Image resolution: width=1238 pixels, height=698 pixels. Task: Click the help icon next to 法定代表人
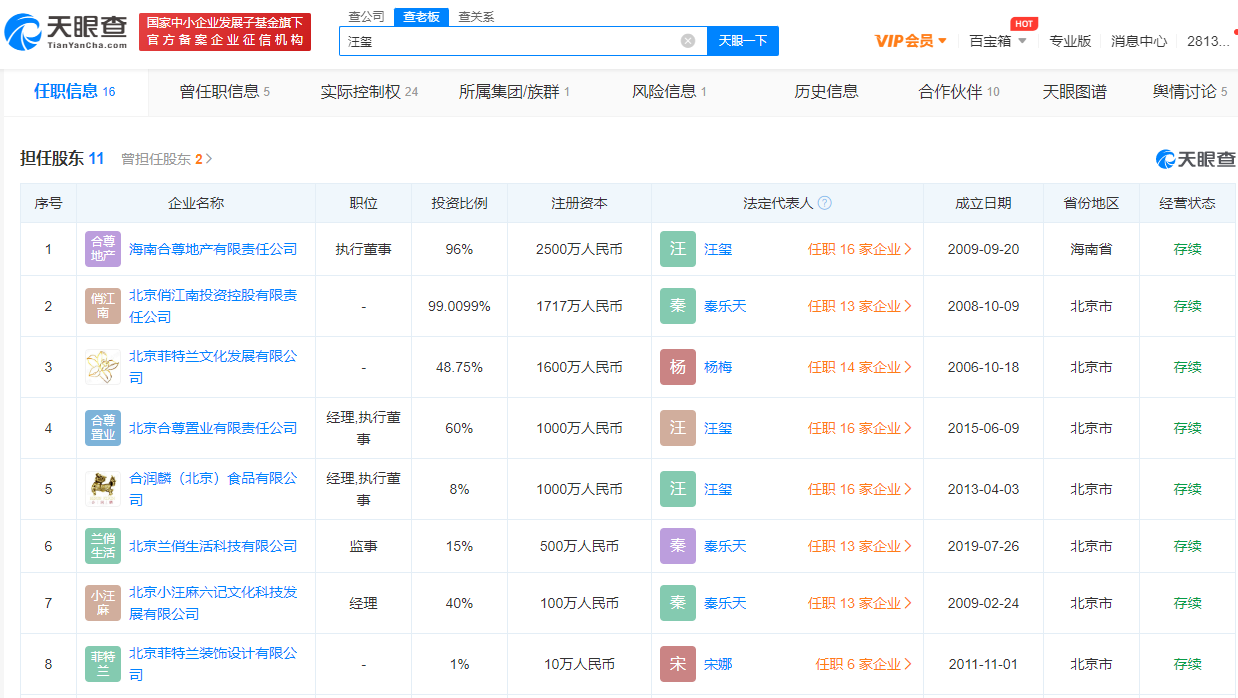pyautogui.click(x=825, y=203)
